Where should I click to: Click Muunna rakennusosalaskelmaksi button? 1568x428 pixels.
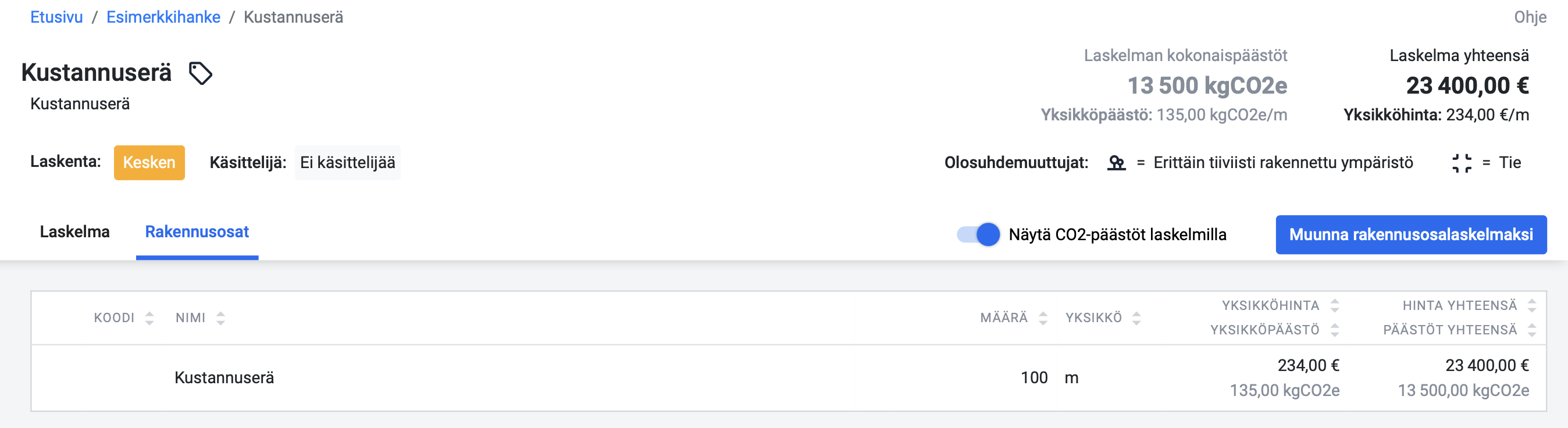click(1411, 234)
